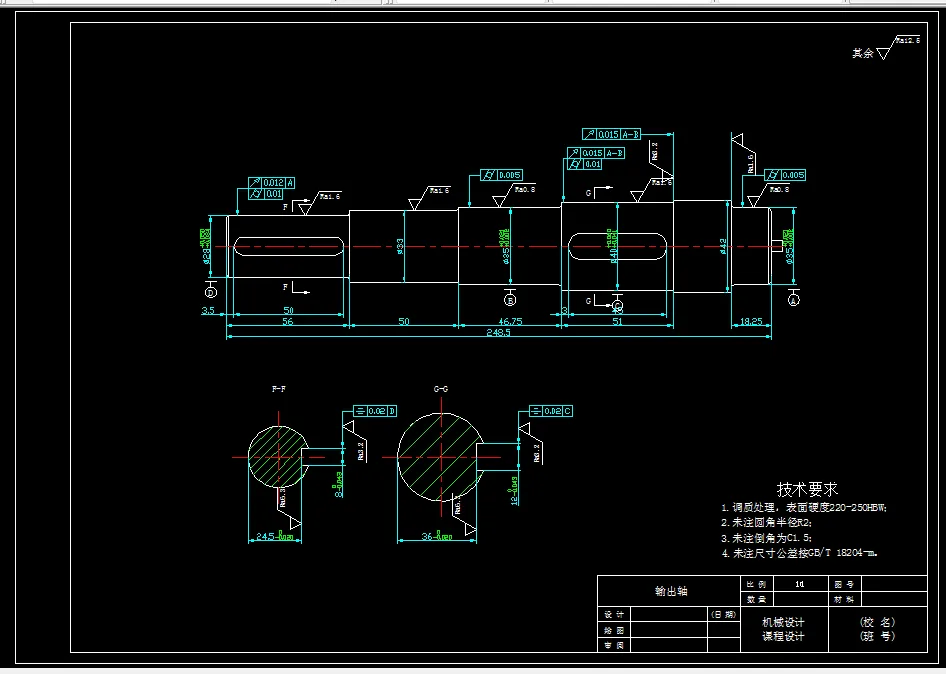This screenshot has width=946, height=674.
Task: Select the 数量 label cell
Action: [757, 599]
